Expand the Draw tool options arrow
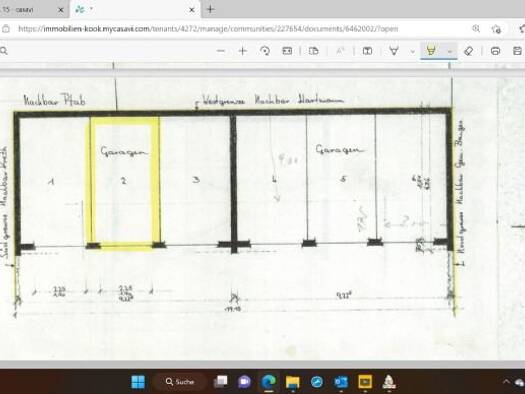Viewport: 525px width, 394px height. (x=412, y=51)
